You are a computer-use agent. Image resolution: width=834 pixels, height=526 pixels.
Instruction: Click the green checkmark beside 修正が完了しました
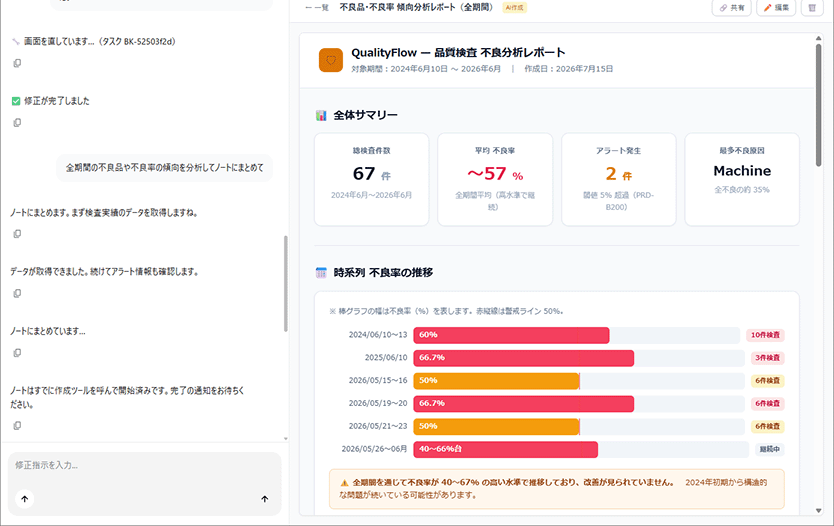16,101
